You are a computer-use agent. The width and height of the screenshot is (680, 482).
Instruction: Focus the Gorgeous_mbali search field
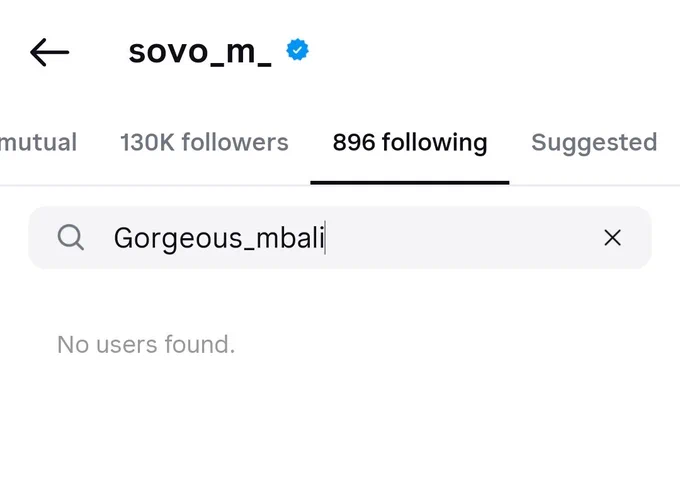pyautogui.click(x=340, y=238)
